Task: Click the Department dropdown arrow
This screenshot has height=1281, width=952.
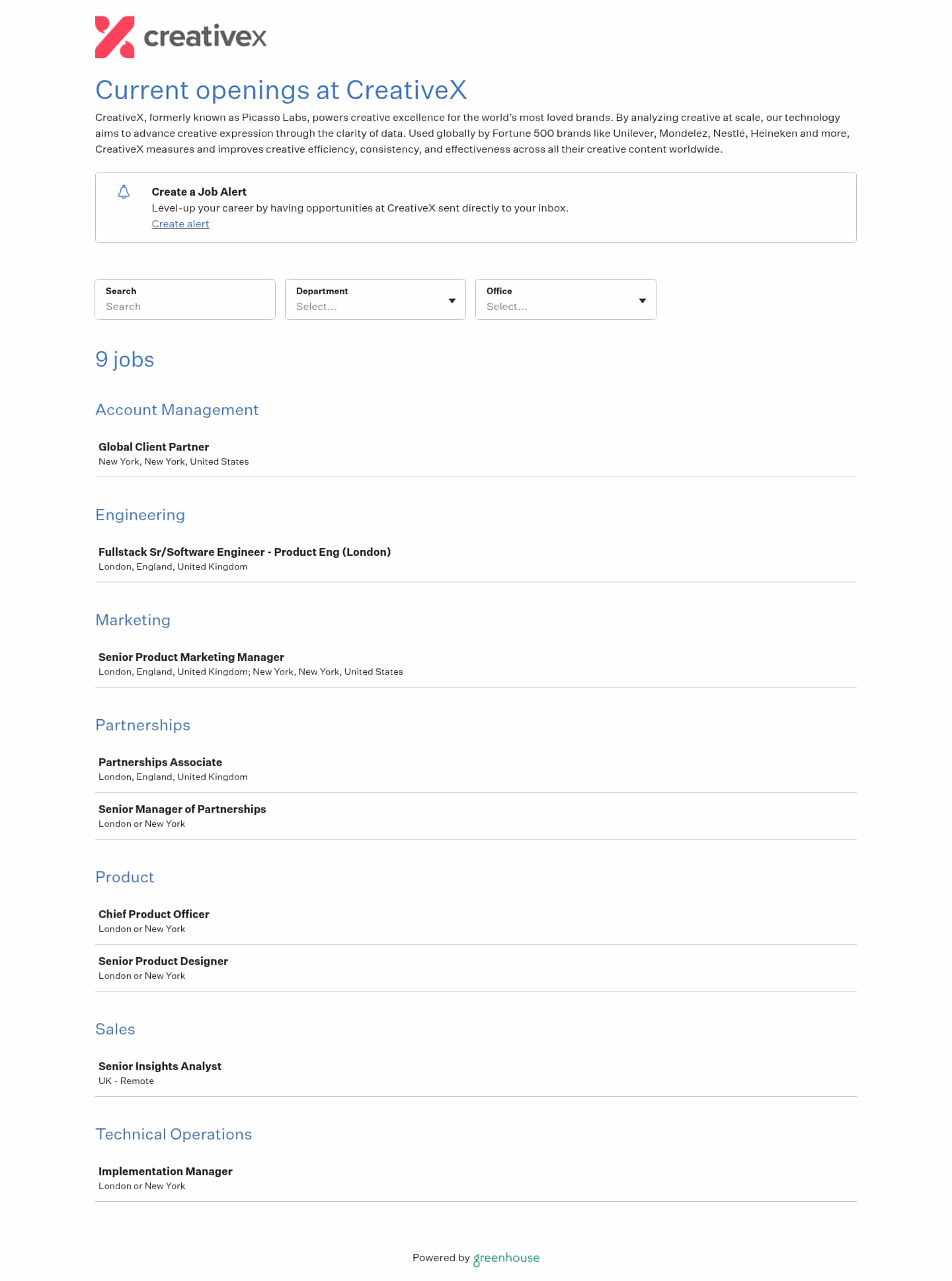Action: pos(452,301)
